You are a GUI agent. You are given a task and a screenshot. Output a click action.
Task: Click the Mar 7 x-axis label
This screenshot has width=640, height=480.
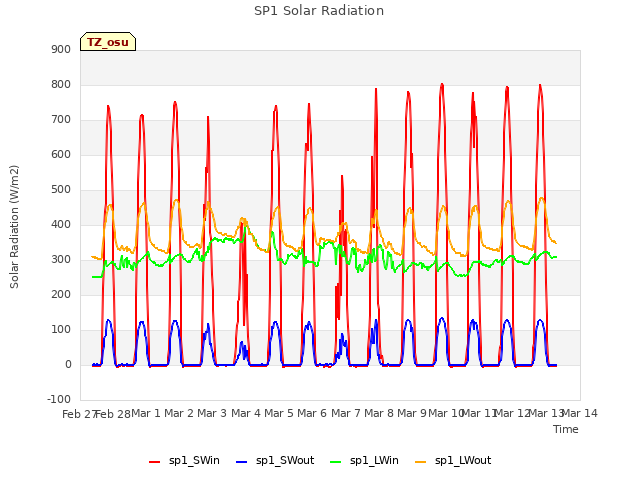point(346,413)
